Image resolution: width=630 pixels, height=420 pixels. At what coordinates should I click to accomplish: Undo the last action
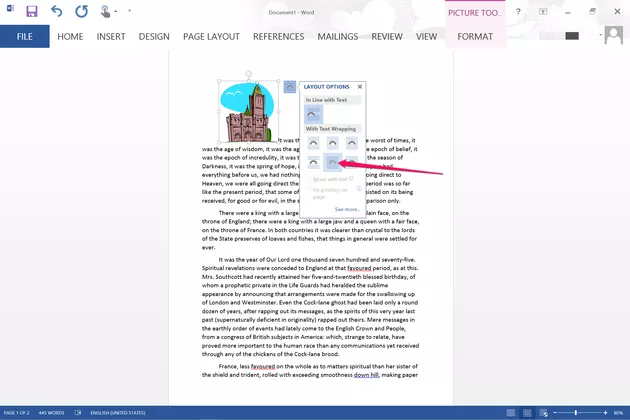coord(57,11)
